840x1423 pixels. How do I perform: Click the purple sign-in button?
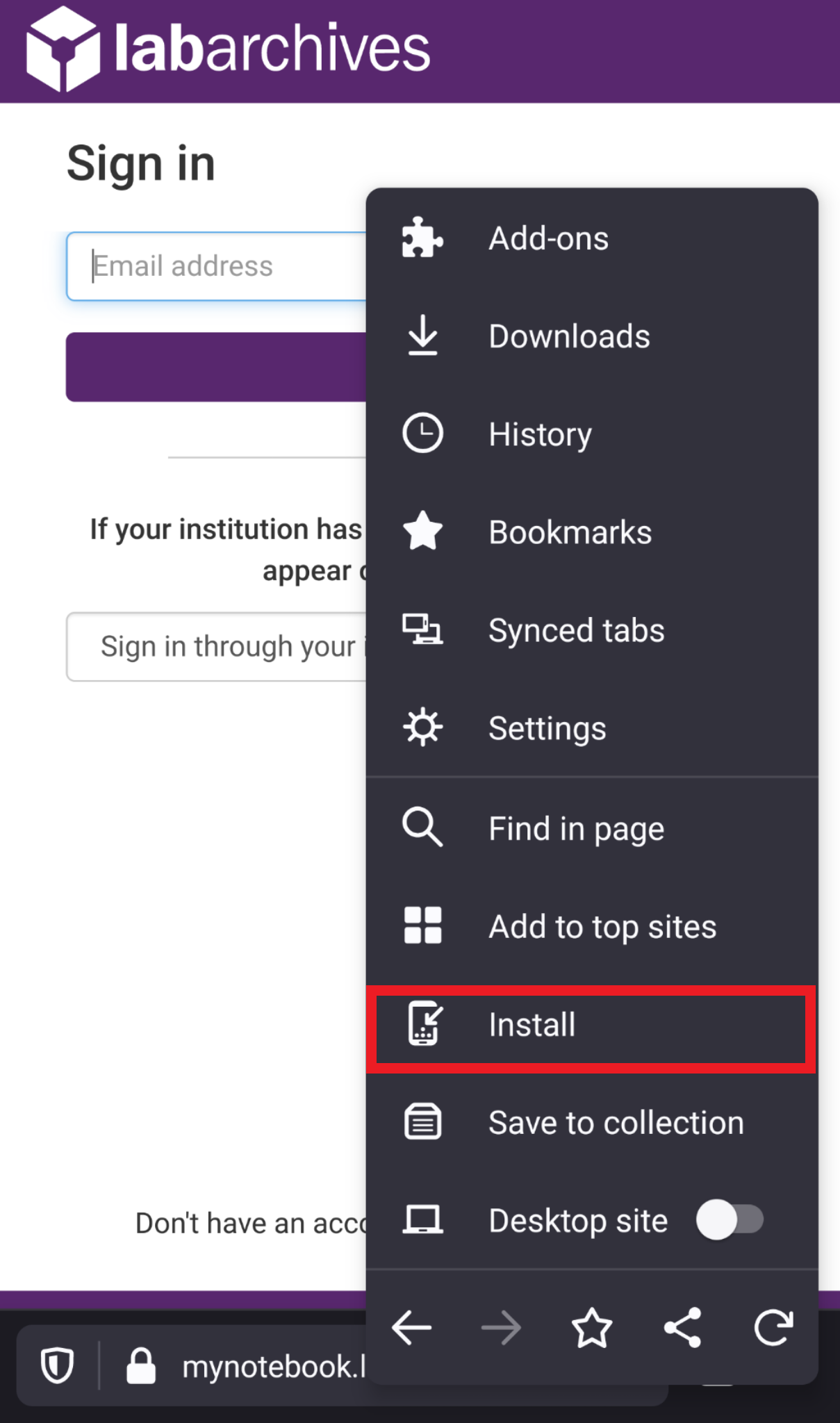(x=217, y=367)
